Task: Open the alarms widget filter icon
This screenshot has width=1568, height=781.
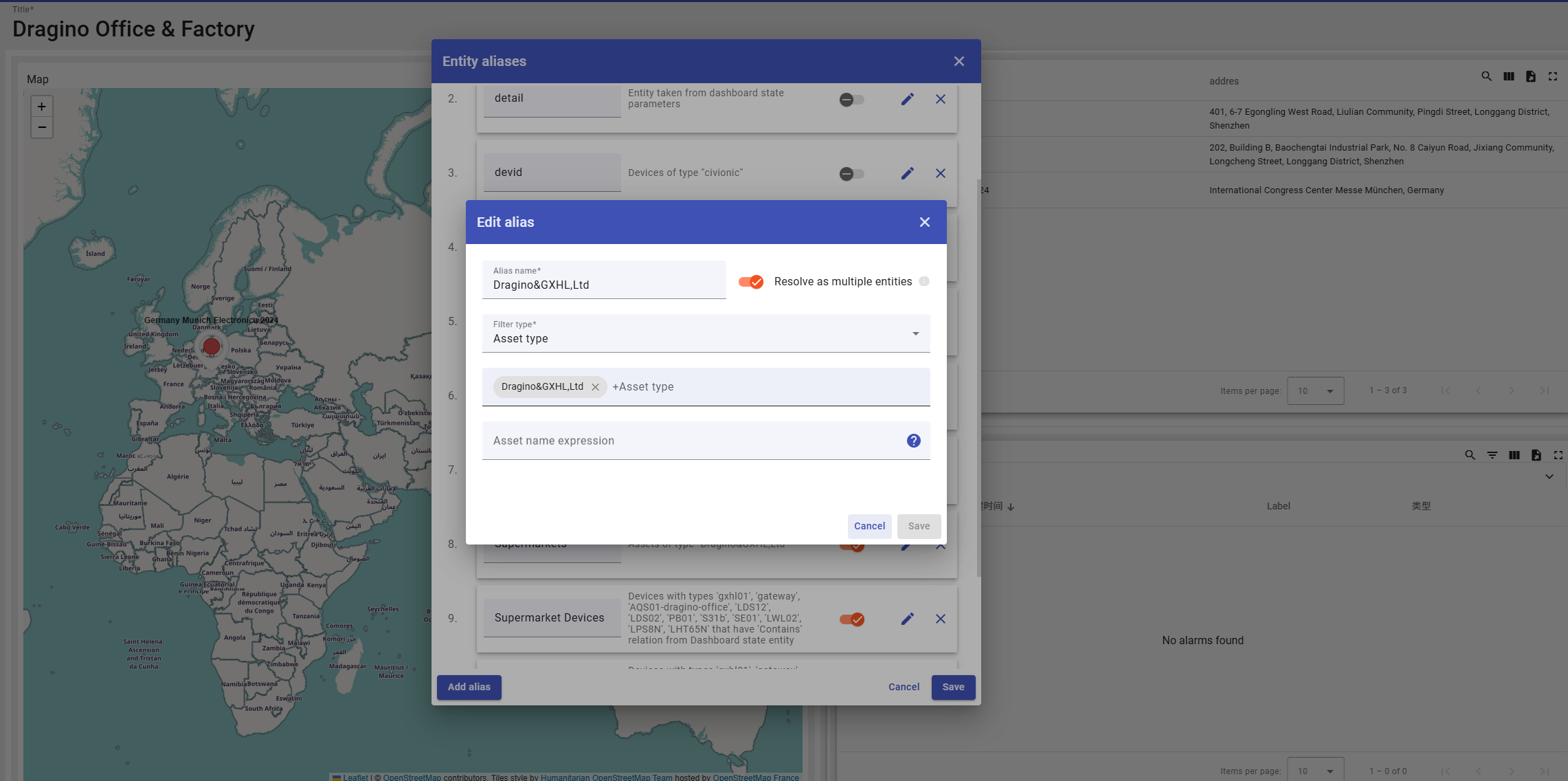Action: 1492,455
